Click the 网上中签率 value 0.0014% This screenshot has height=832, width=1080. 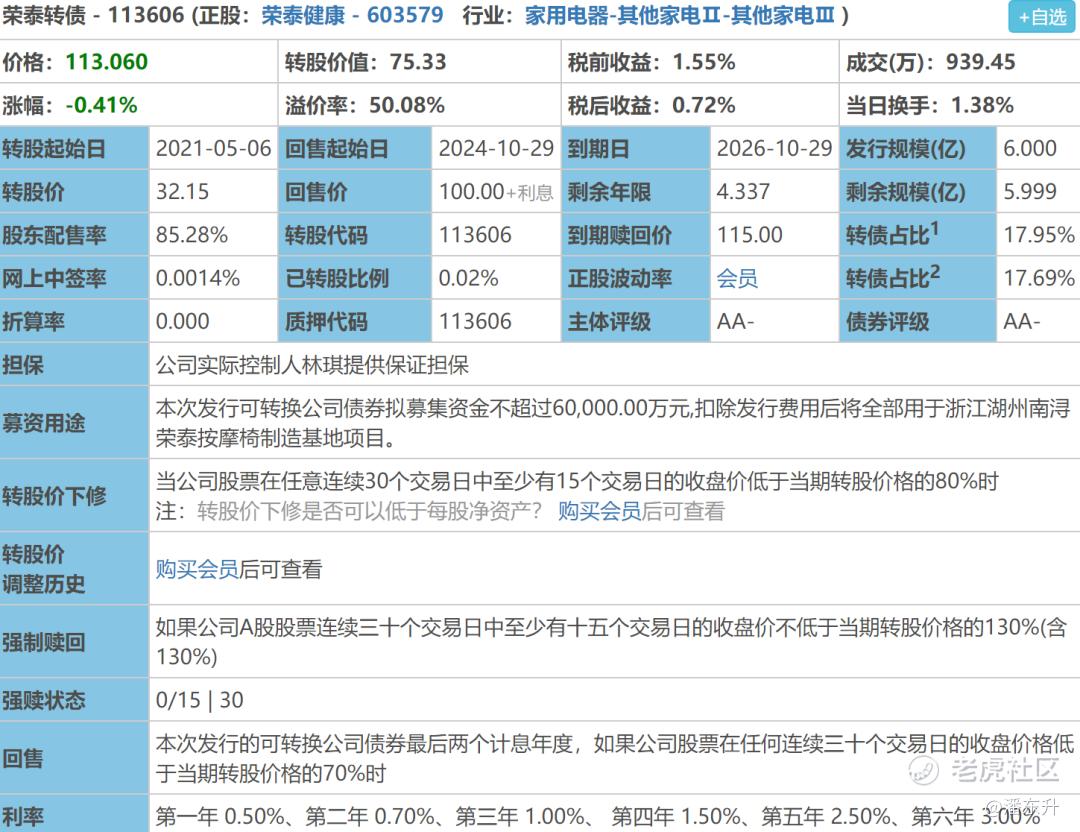click(198, 278)
